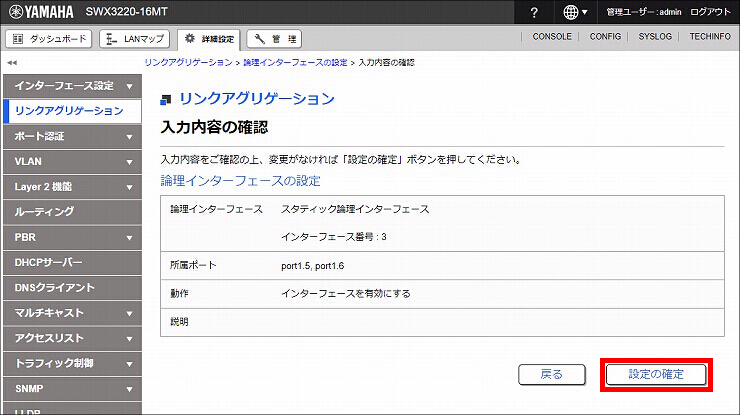Click the port1.5, port1.6 value
The image size is (740, 415).
(x=312, y=266)
